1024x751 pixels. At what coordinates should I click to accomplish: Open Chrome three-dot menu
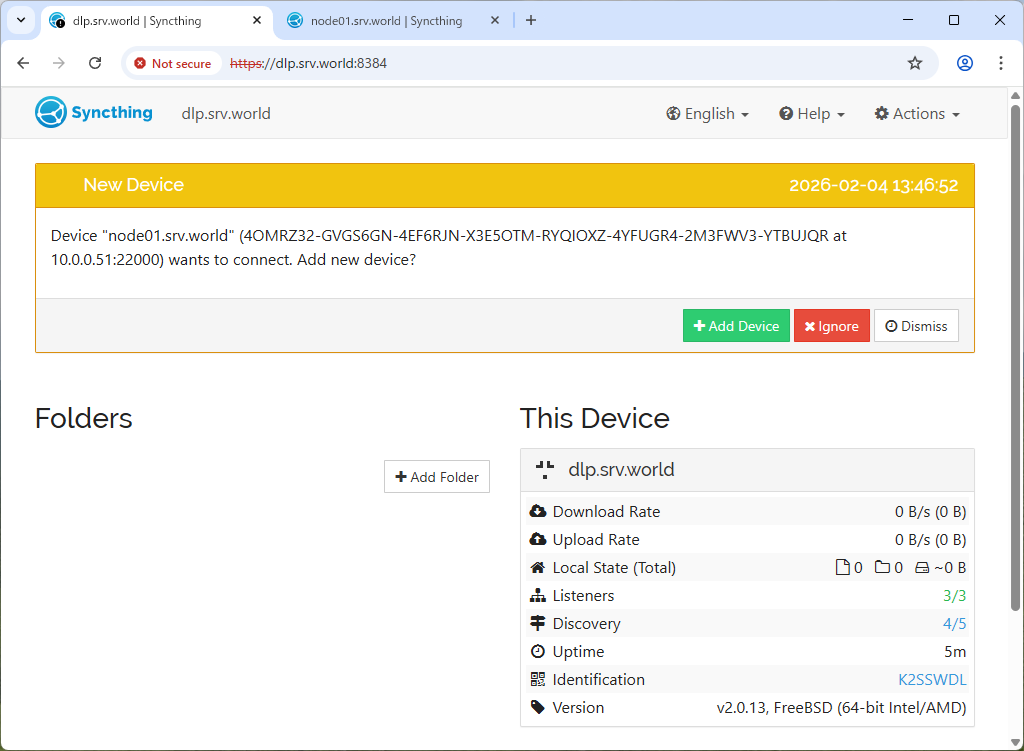pyautogui.click(x=1000, y=63)
